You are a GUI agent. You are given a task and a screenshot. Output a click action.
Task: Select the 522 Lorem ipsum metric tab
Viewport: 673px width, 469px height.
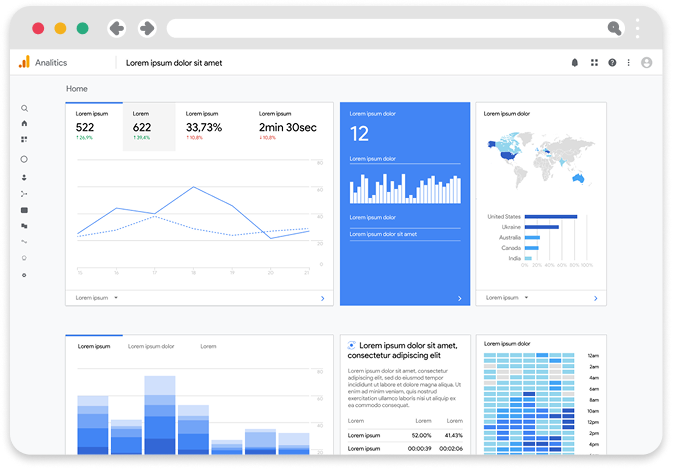coord(94,126)
